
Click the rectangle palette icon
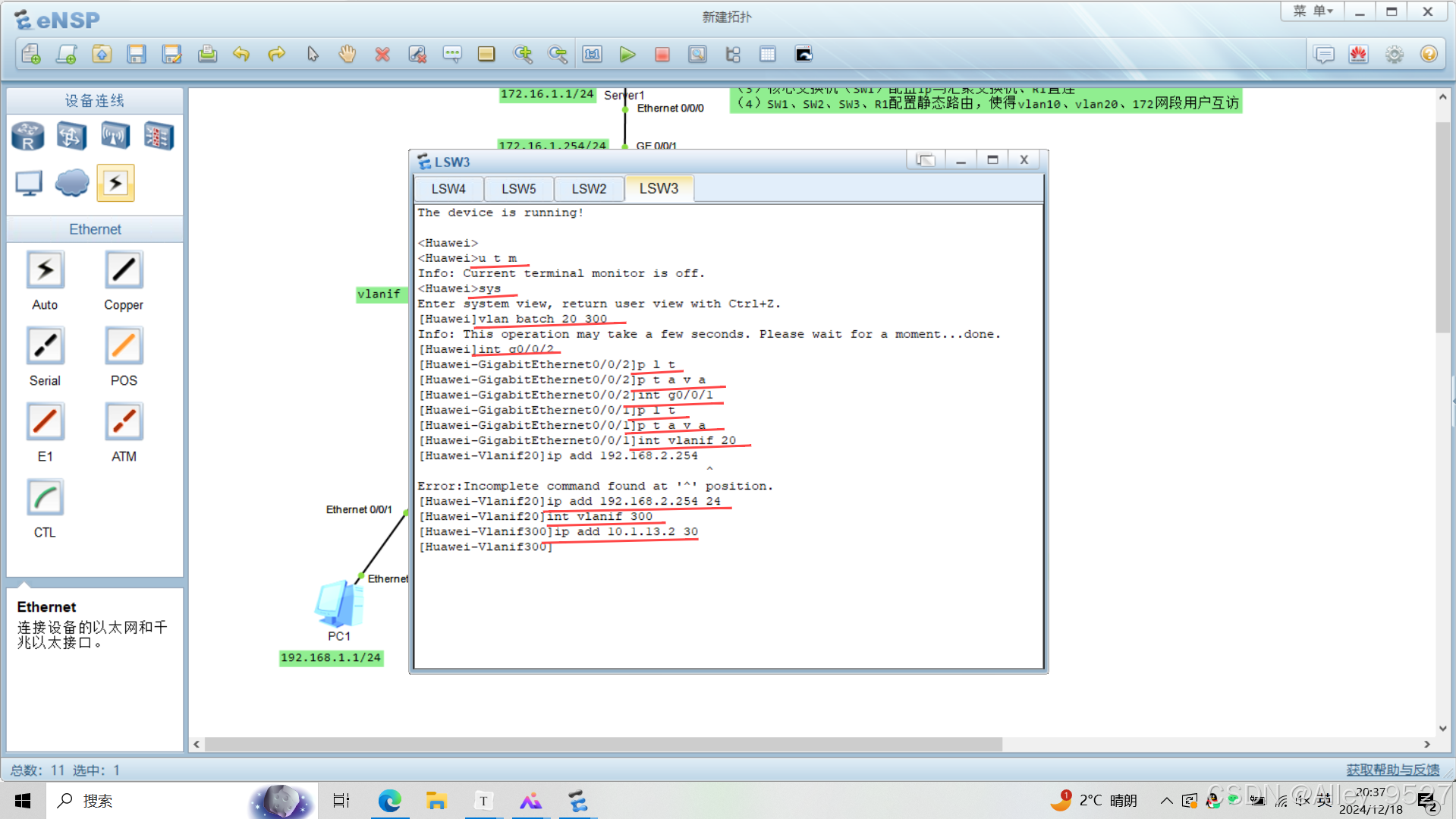(486, 54)
